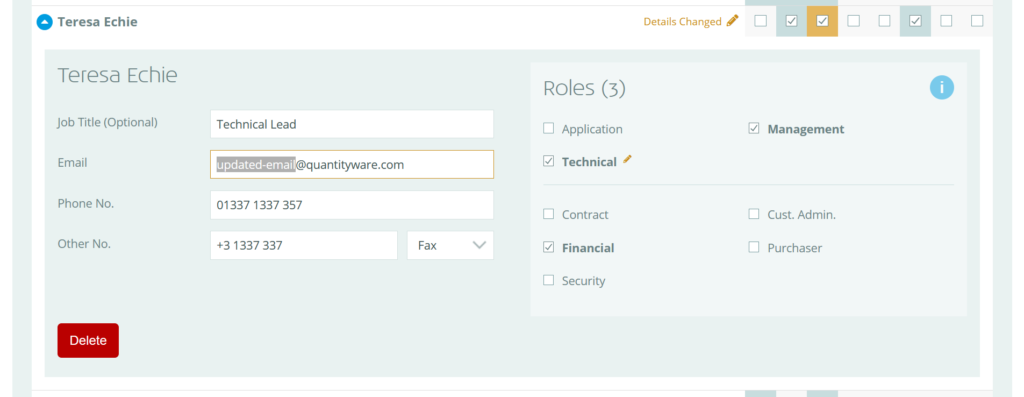
Task: Enable the Contract role checkbox
Action: [549, 214]
